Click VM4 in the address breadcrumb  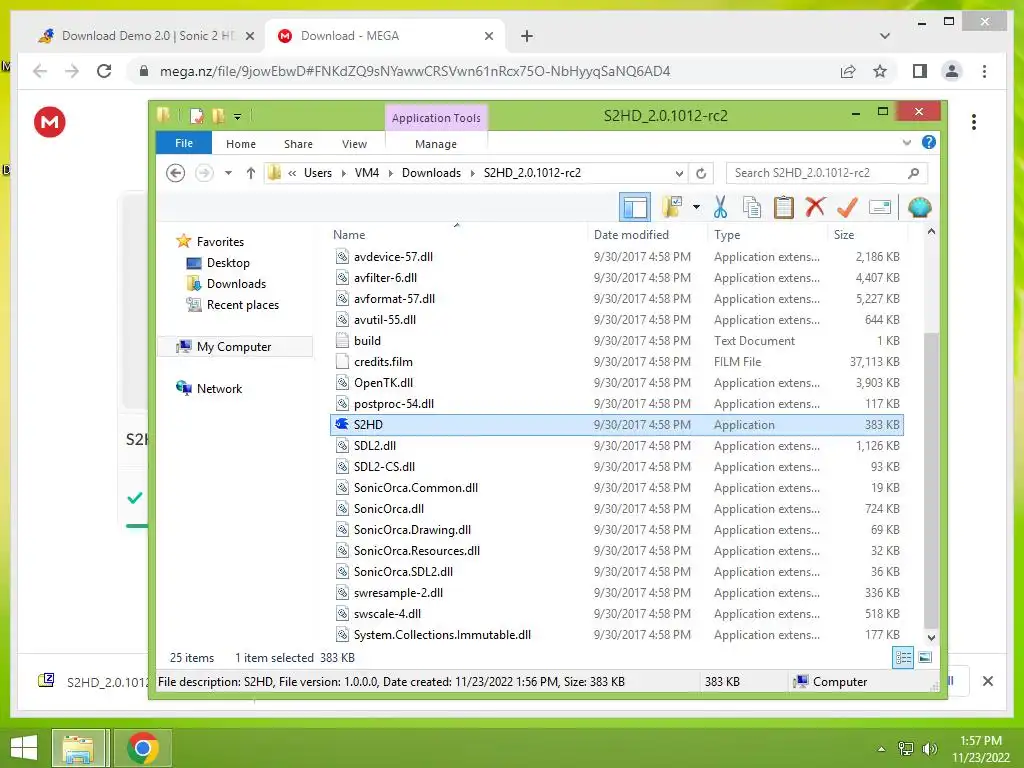[367, 173]
